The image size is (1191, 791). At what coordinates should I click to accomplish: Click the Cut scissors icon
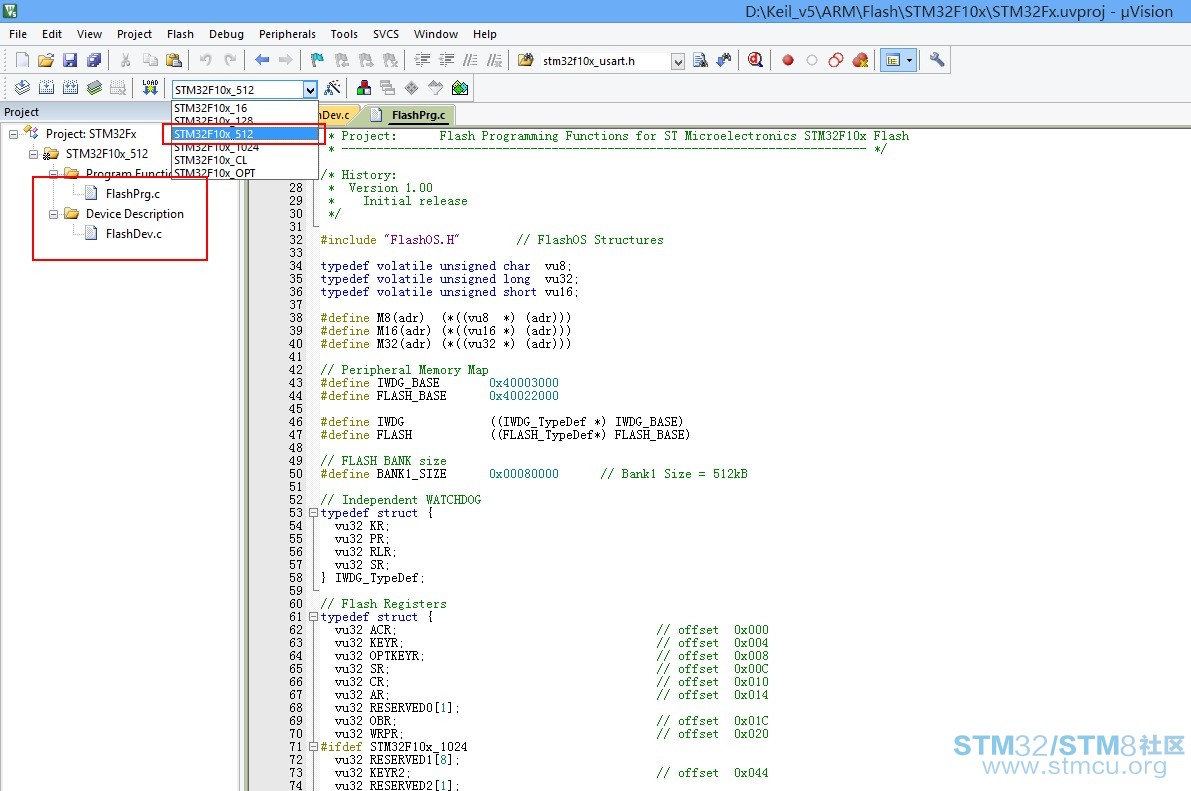click(126, 60)
